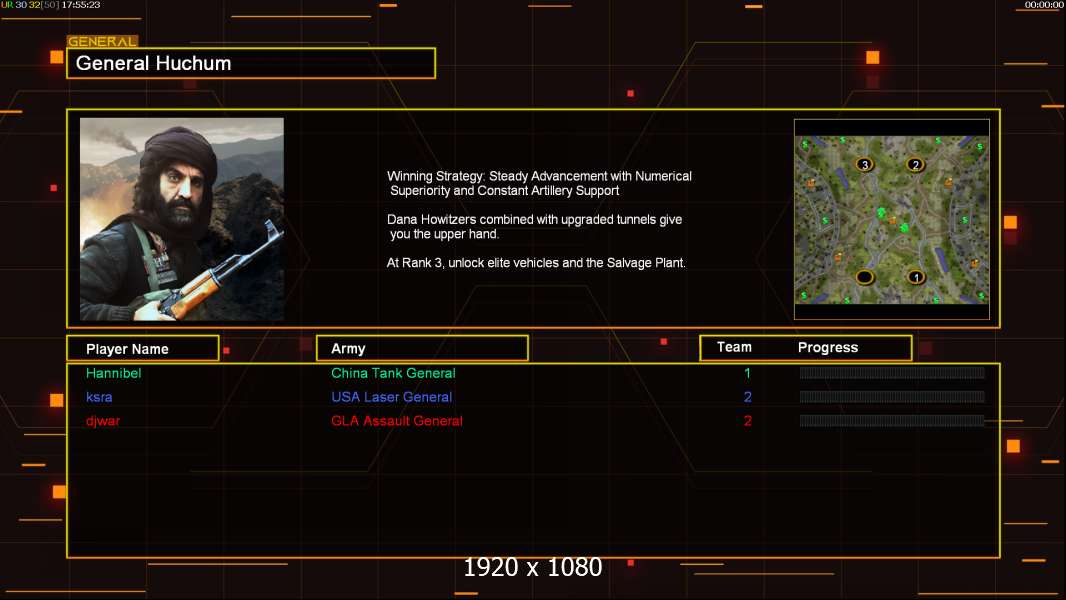Click djwar's loading progress bar
The width and height of the screenshot is (1066, 600).
pos(892,421)
